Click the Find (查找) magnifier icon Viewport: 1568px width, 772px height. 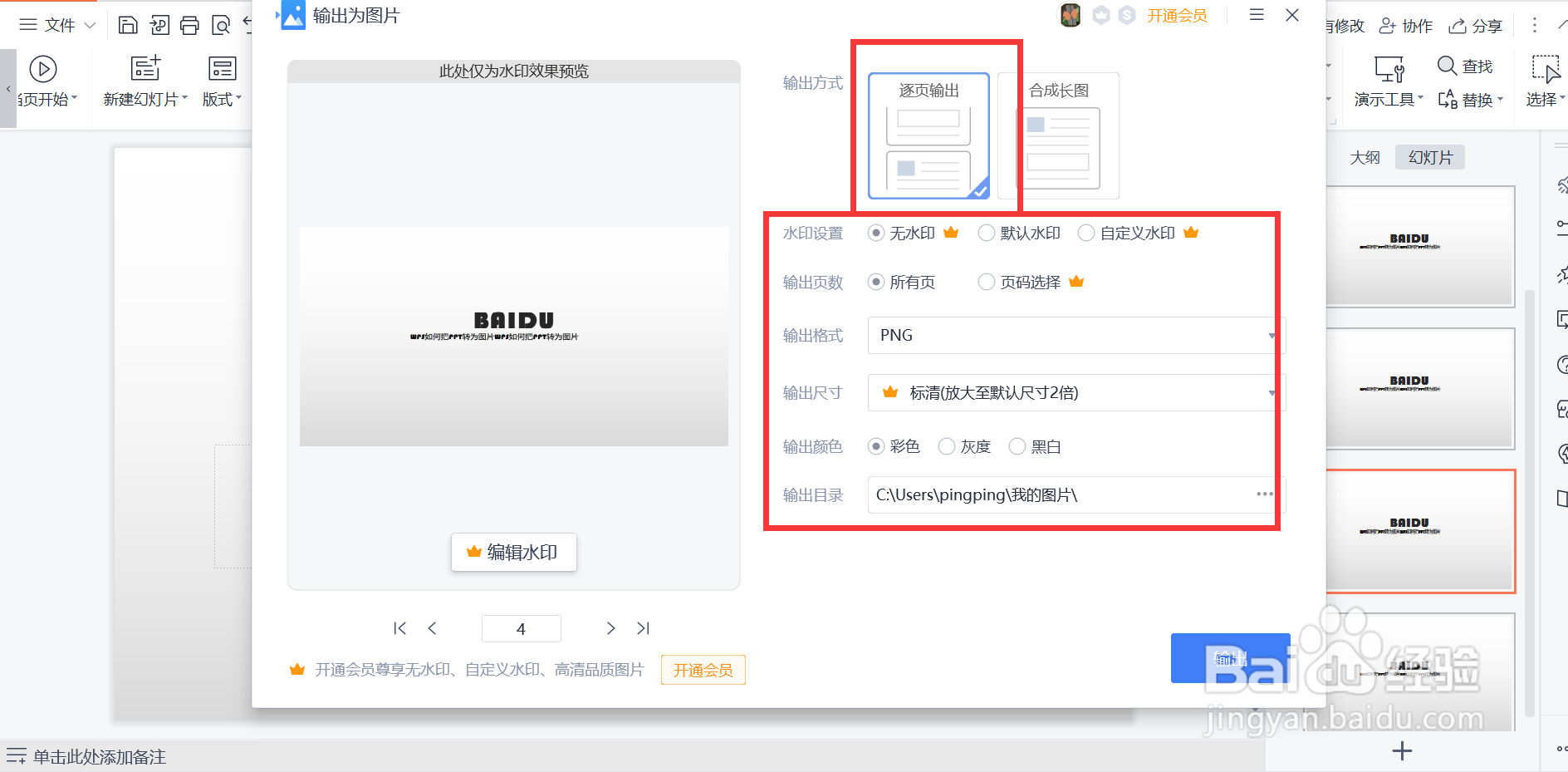click(1447, 65)
